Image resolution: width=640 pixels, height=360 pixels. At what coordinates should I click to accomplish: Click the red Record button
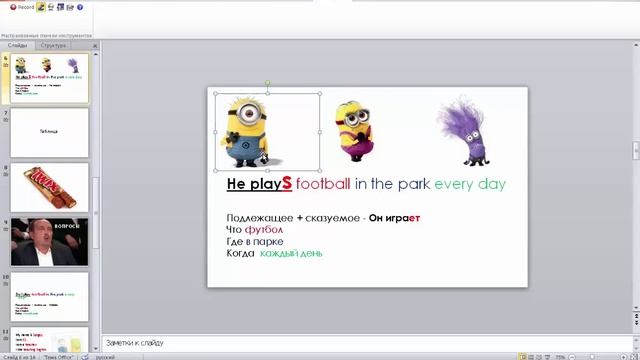coord(22,7)
